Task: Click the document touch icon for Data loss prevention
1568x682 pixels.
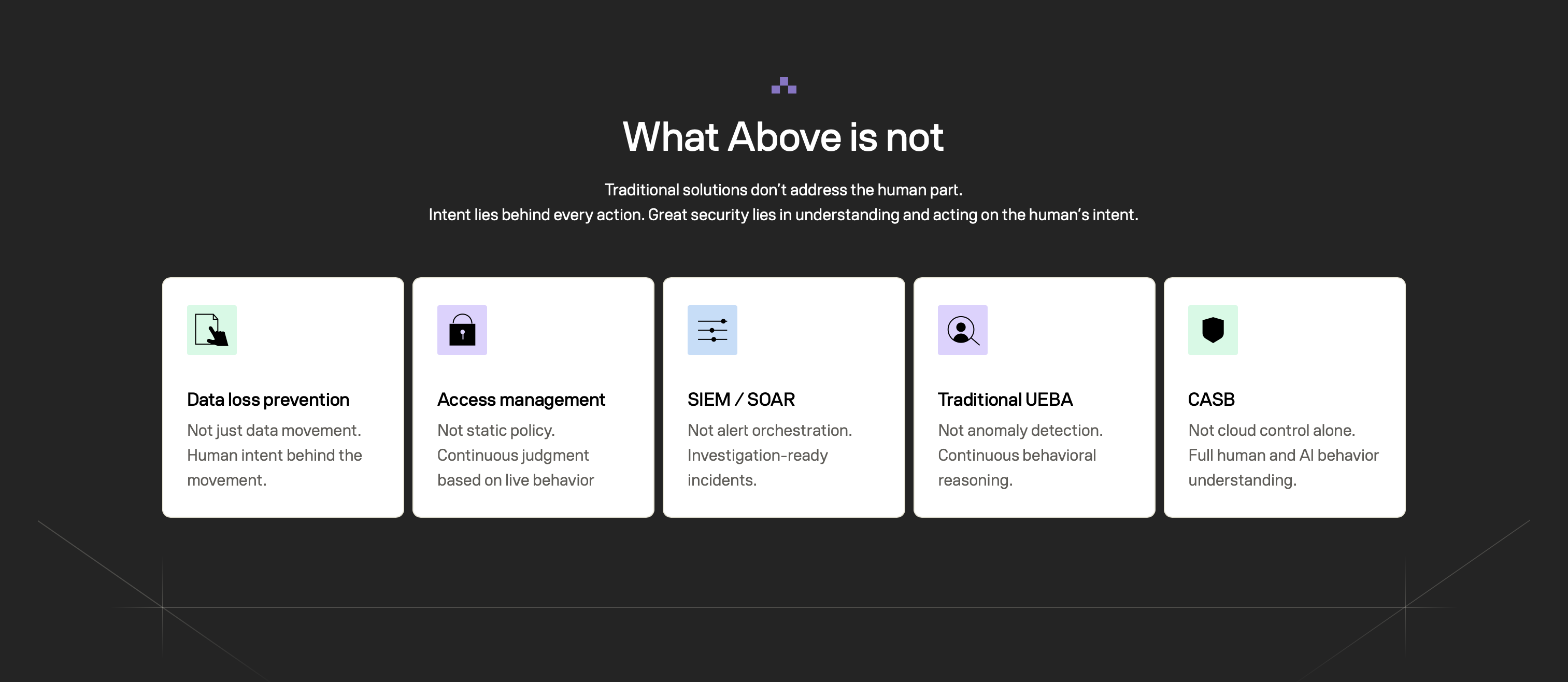Action: point(212,330)
